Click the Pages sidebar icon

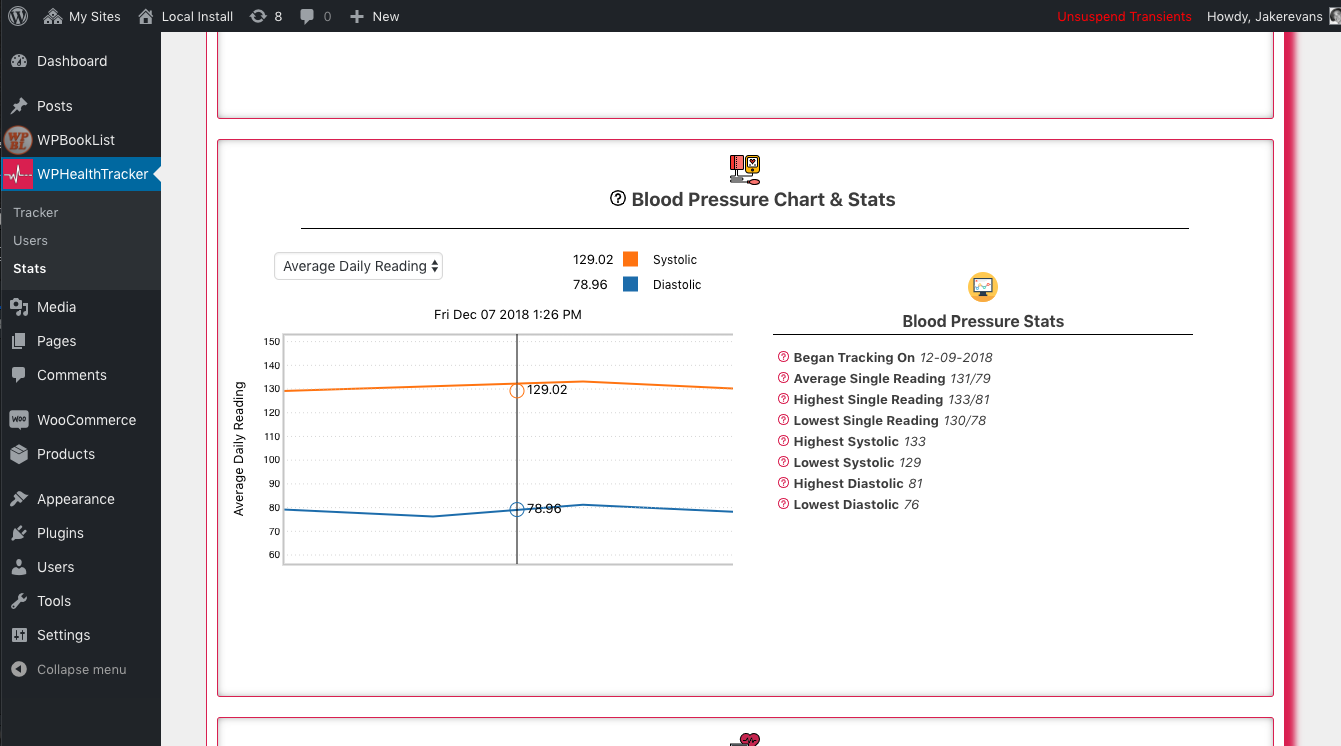[19, 341]
